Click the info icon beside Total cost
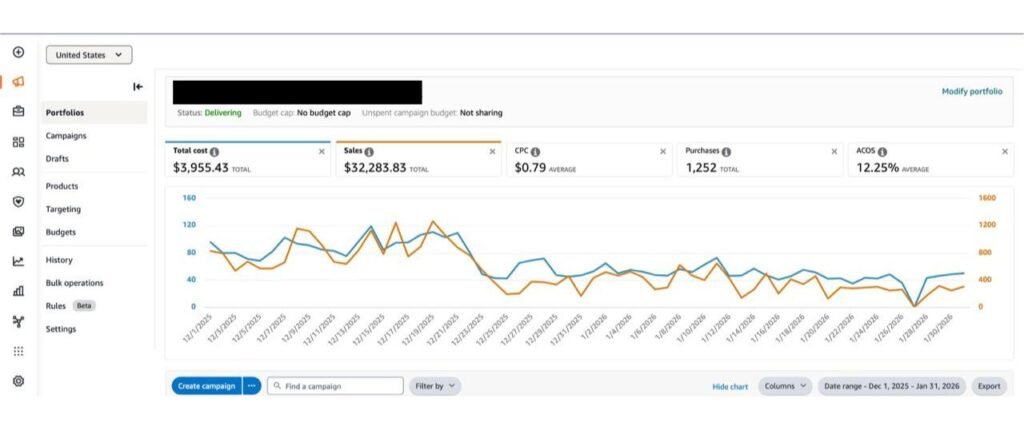1024x430 pixels. pos(214,152)
